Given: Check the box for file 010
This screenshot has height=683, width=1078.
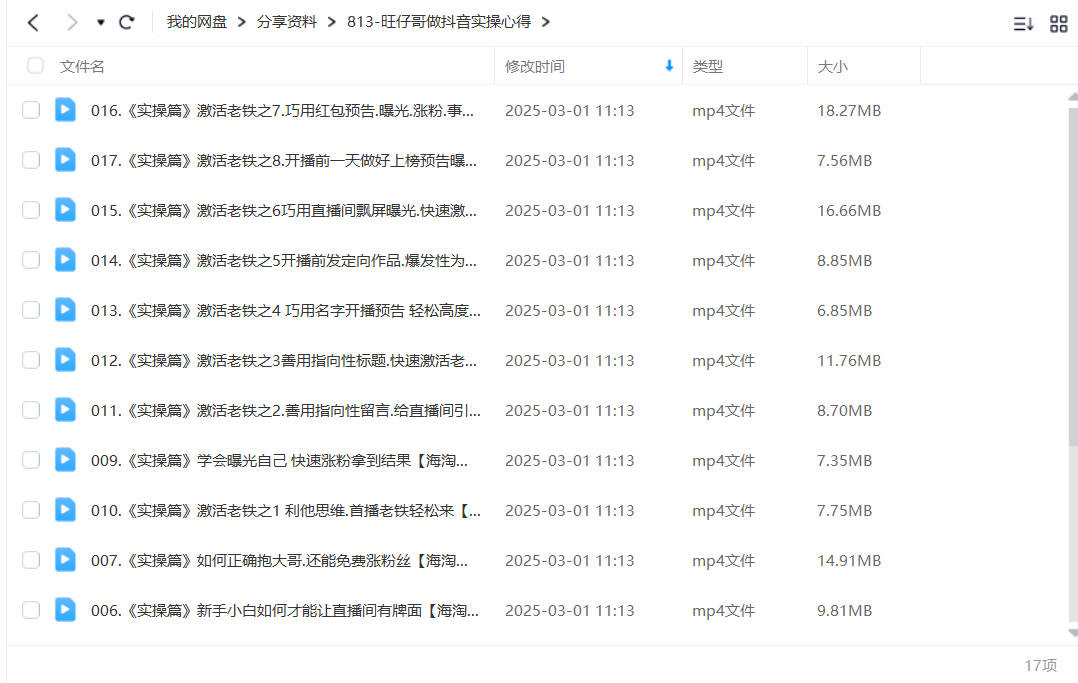Looking at the screenshot, I should click(31, 510).
